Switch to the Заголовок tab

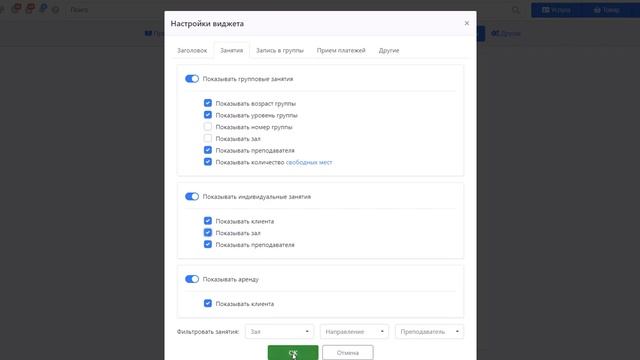[x=192, y=51]
